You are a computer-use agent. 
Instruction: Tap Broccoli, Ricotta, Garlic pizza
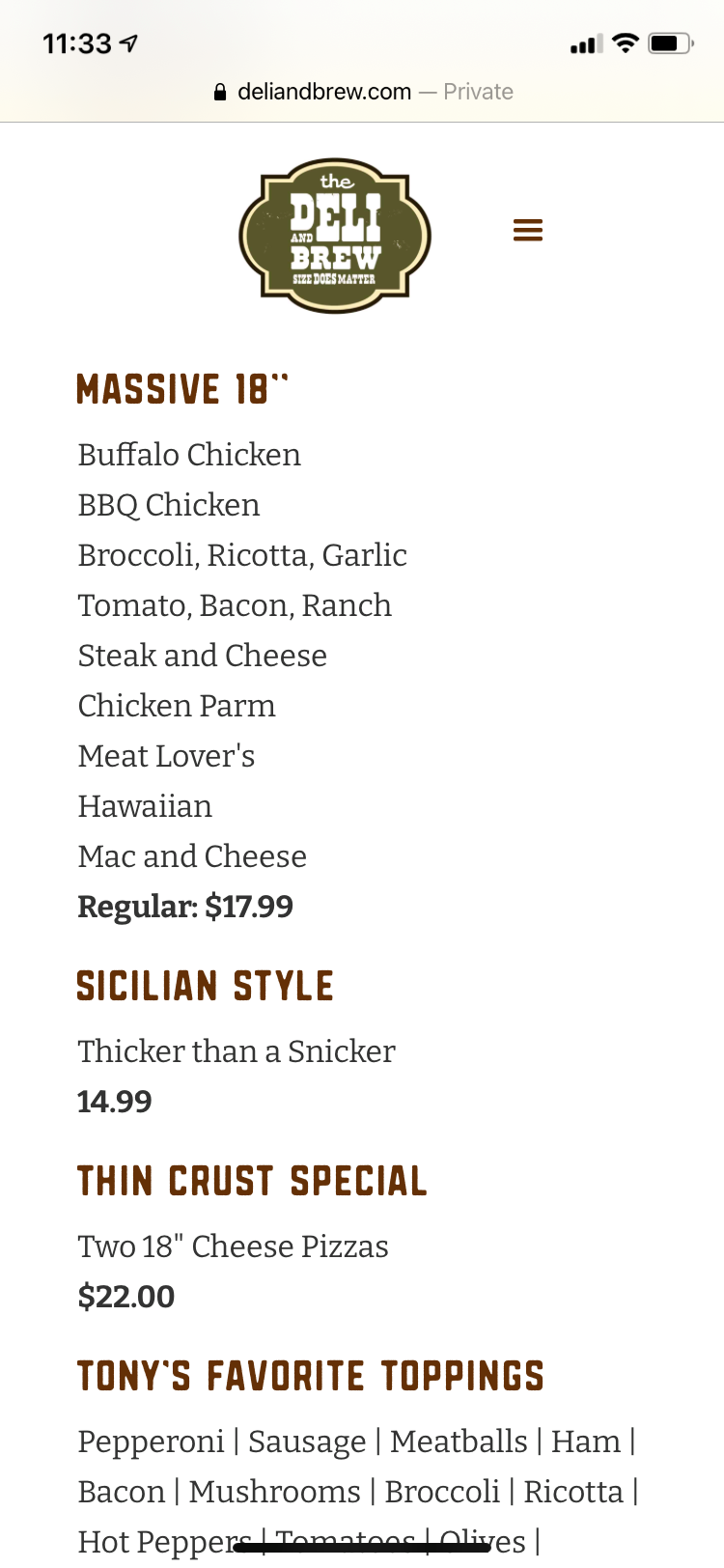(242, 555)
